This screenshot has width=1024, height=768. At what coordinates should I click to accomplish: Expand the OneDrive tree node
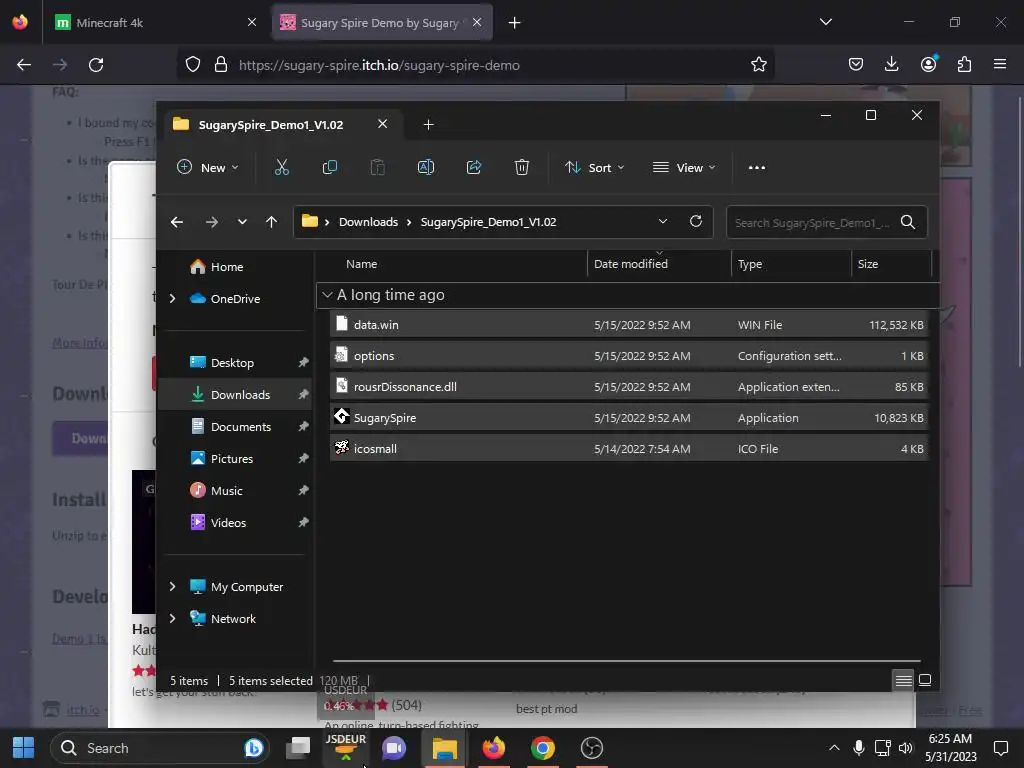point(172,298)
